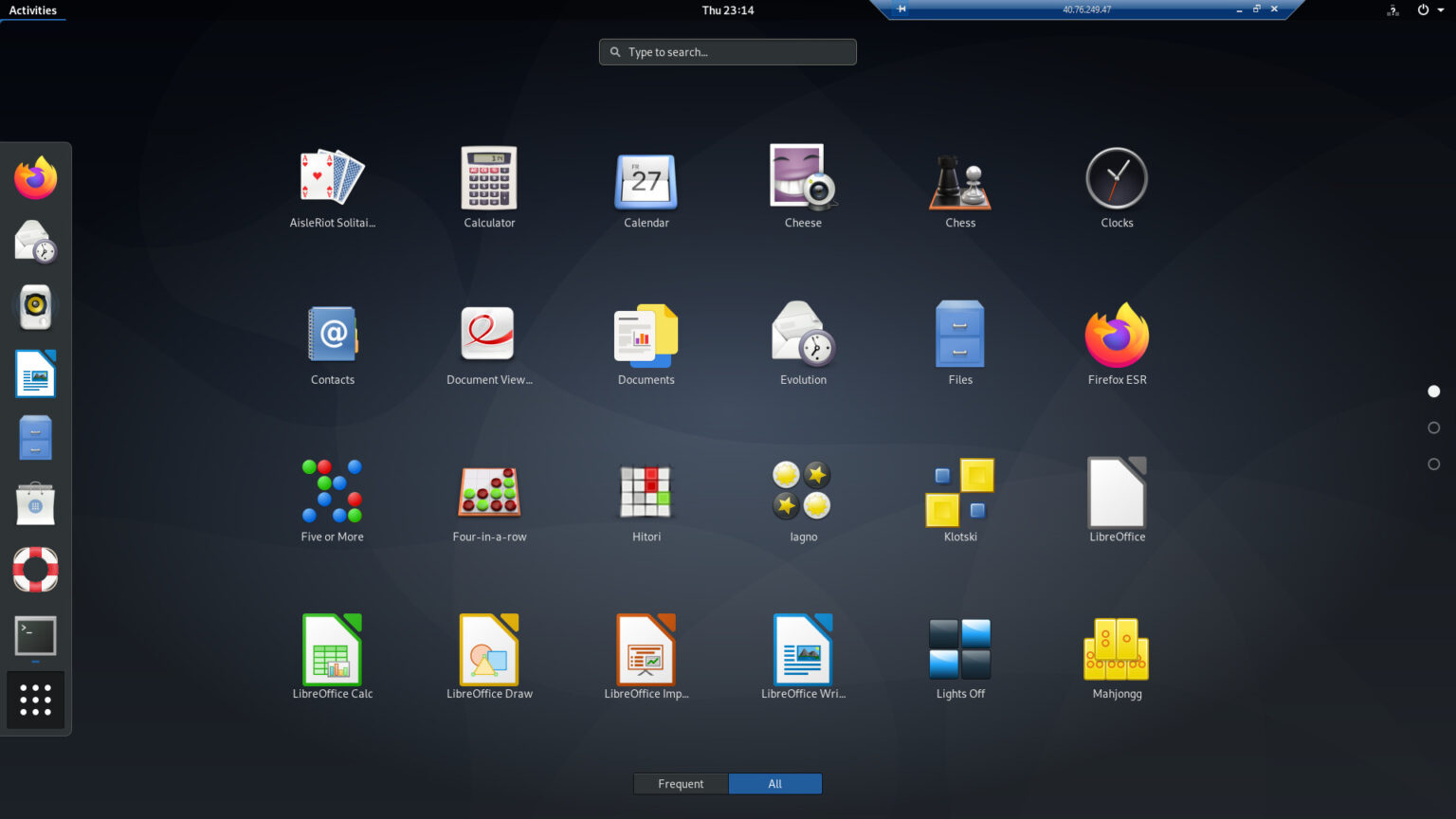Open the Documents app

click(646, 345)
